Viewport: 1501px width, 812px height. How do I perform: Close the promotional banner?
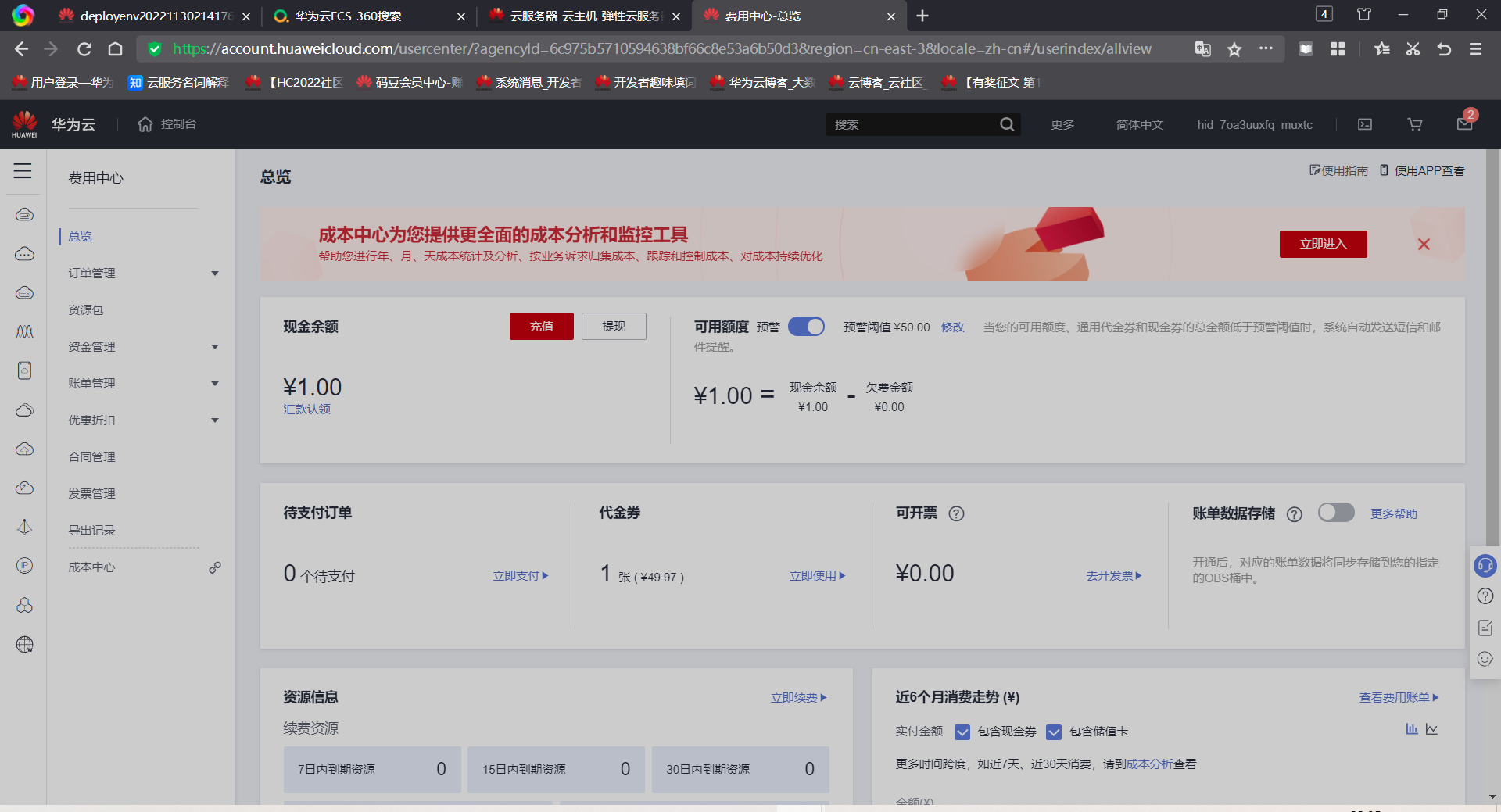(1424, 244)
